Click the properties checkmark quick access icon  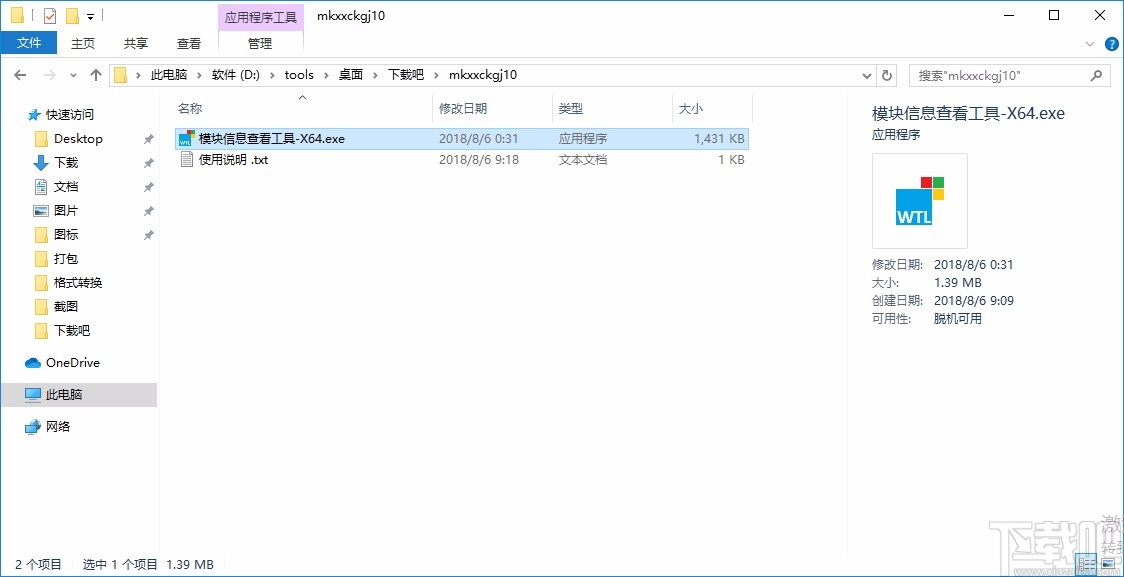click(x=49, y=15)
